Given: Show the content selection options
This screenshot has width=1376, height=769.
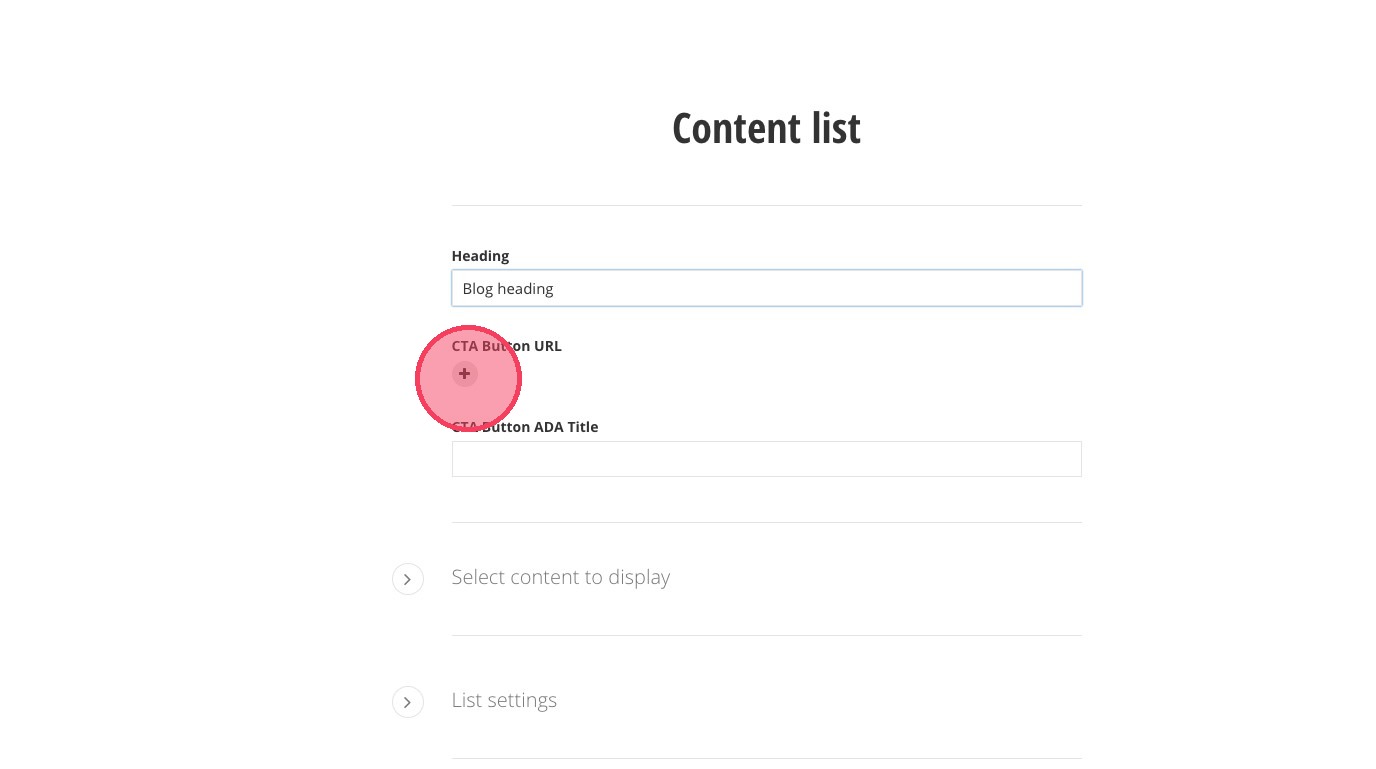Looking at the screenshot, I should click(x=408, y=579).
